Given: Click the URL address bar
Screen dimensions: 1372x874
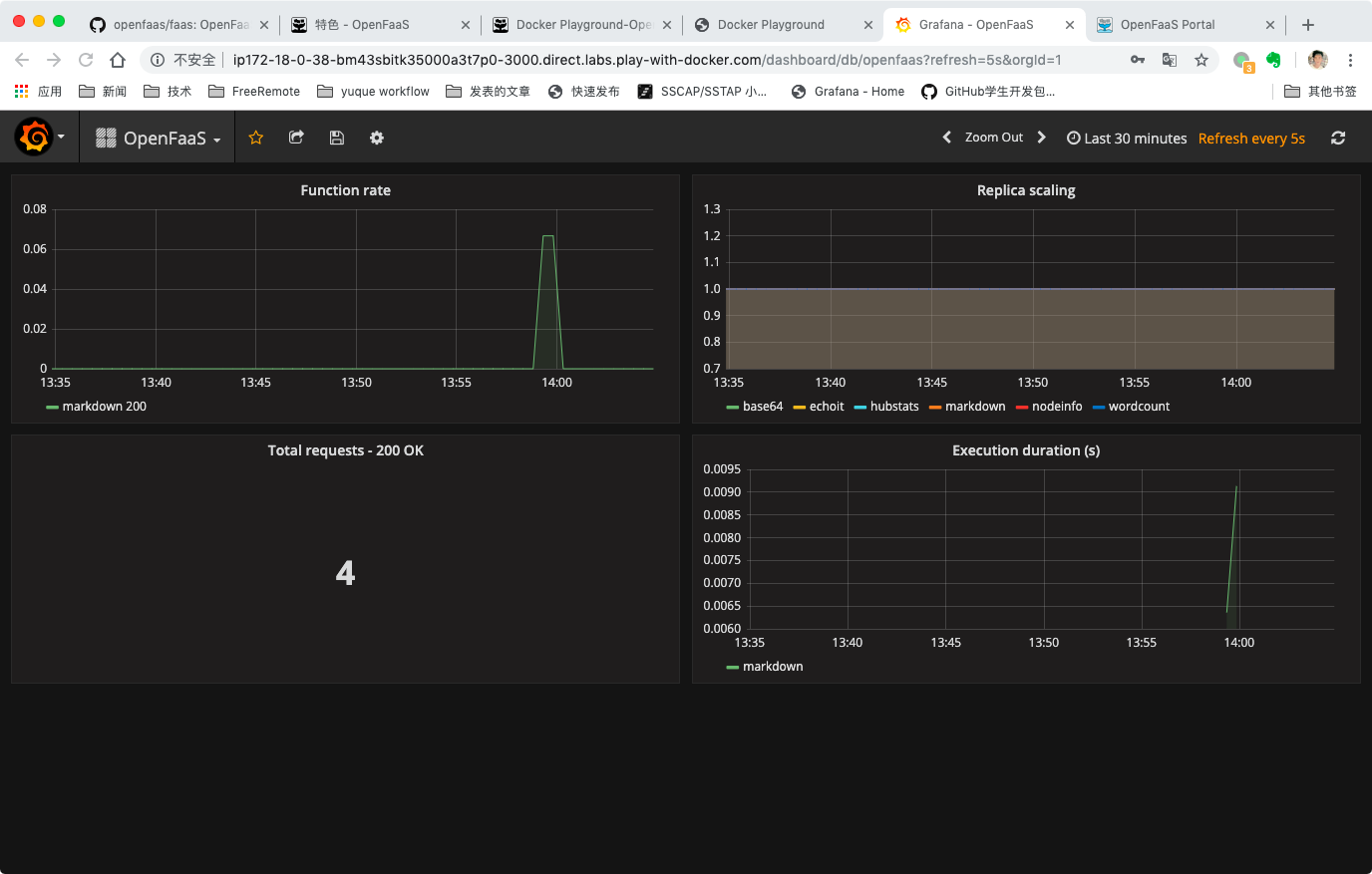Looking at the screenshot, I should tap(646, 60).
